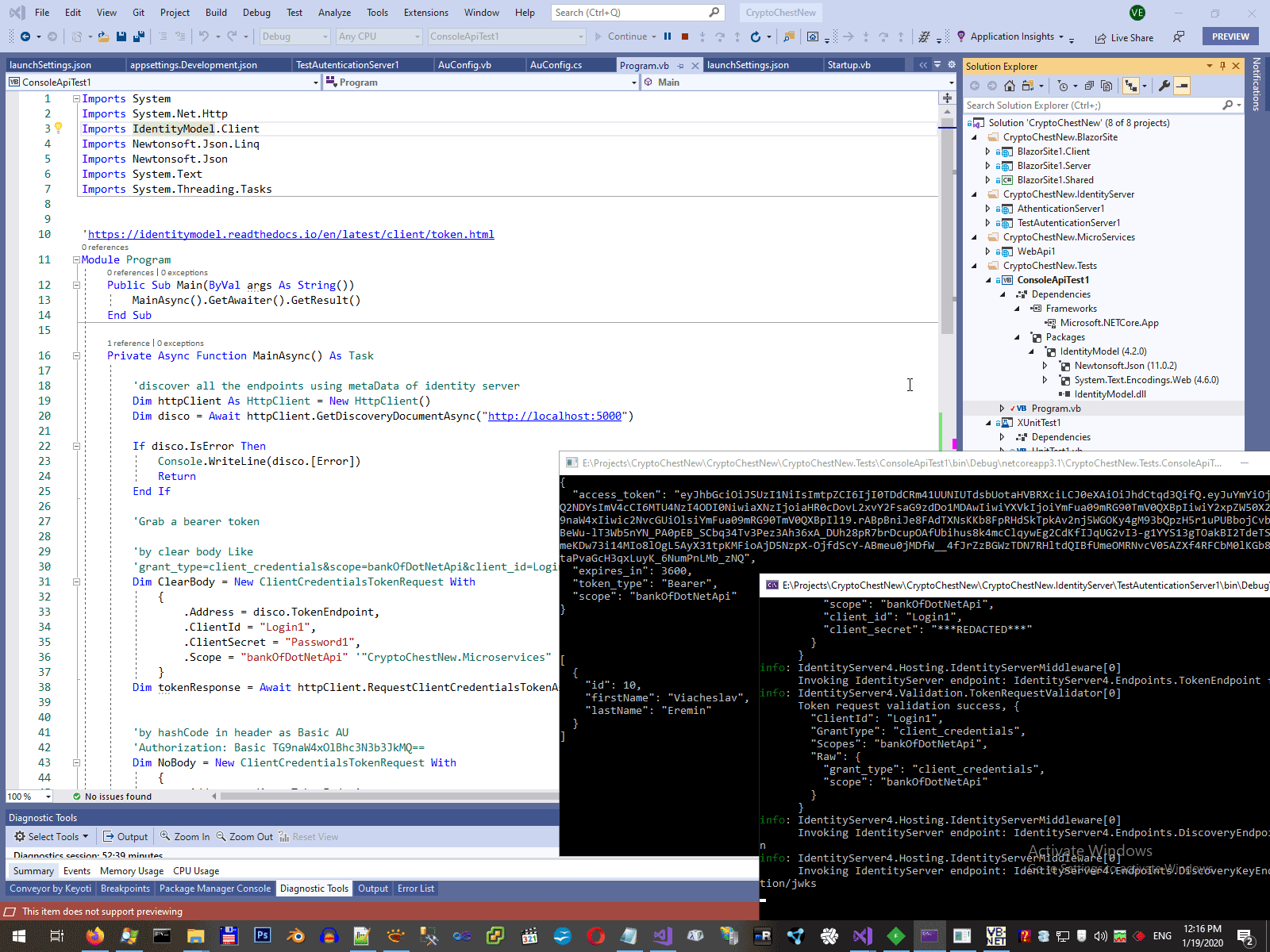Toggle Show All Files in Solution Explorer
This screenshot has height=952, width=1270.
pos(1106,86)
